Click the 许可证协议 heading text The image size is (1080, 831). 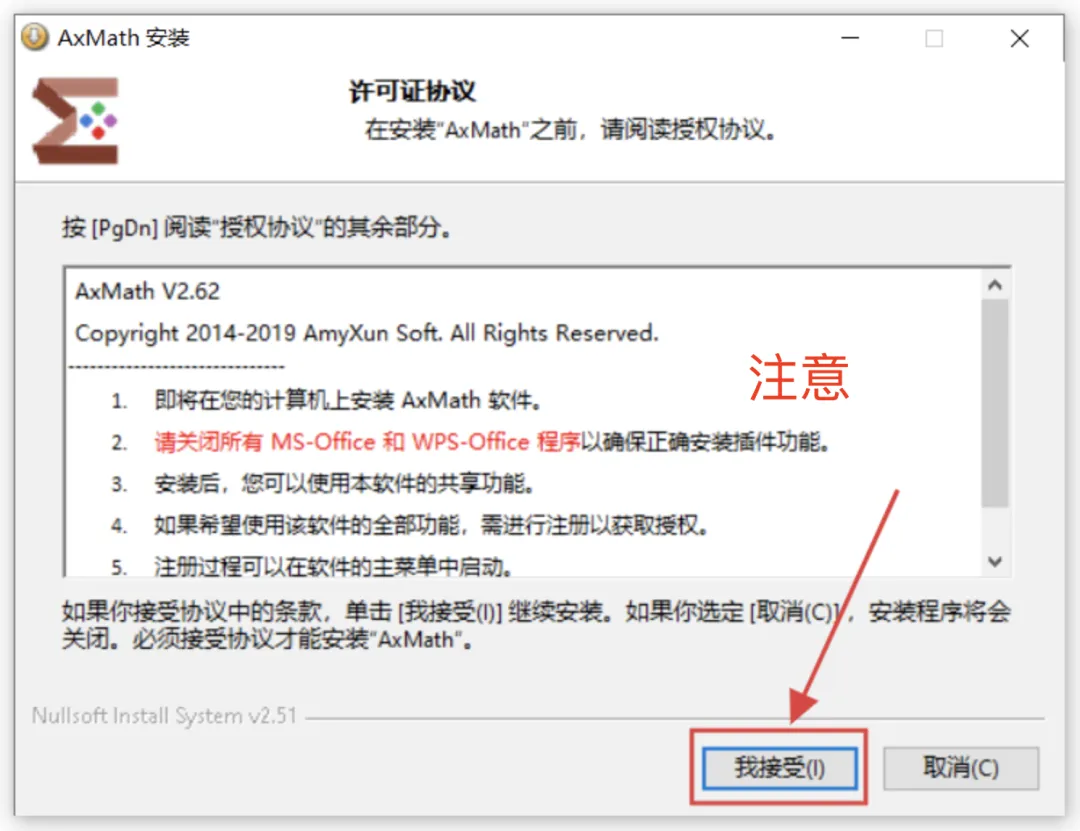[412, 91]
